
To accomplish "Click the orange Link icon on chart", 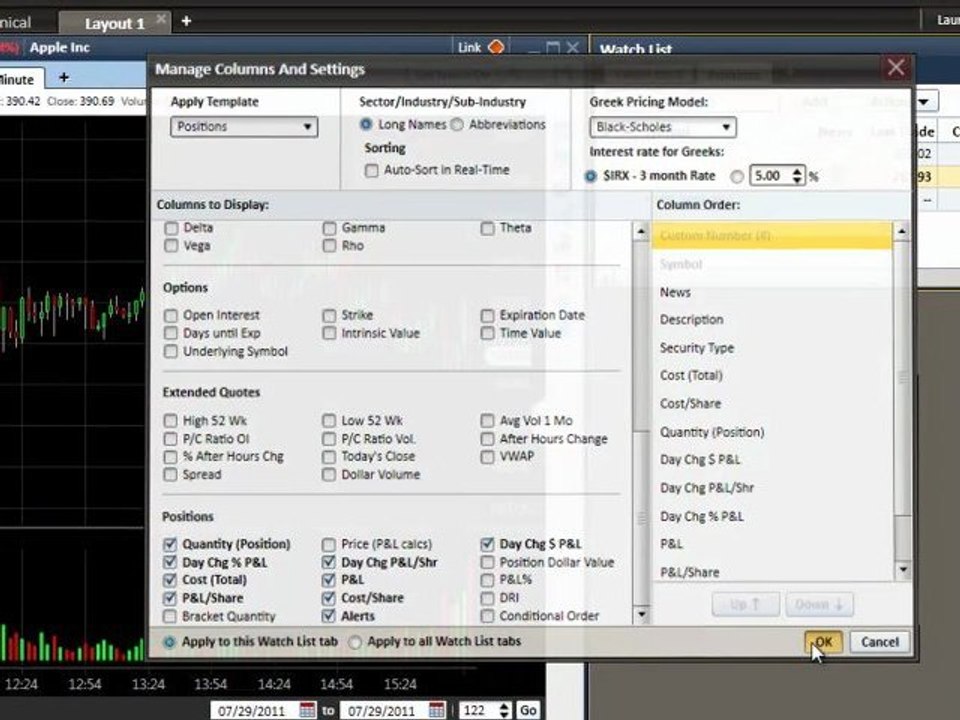I will [x=496, y=47].
